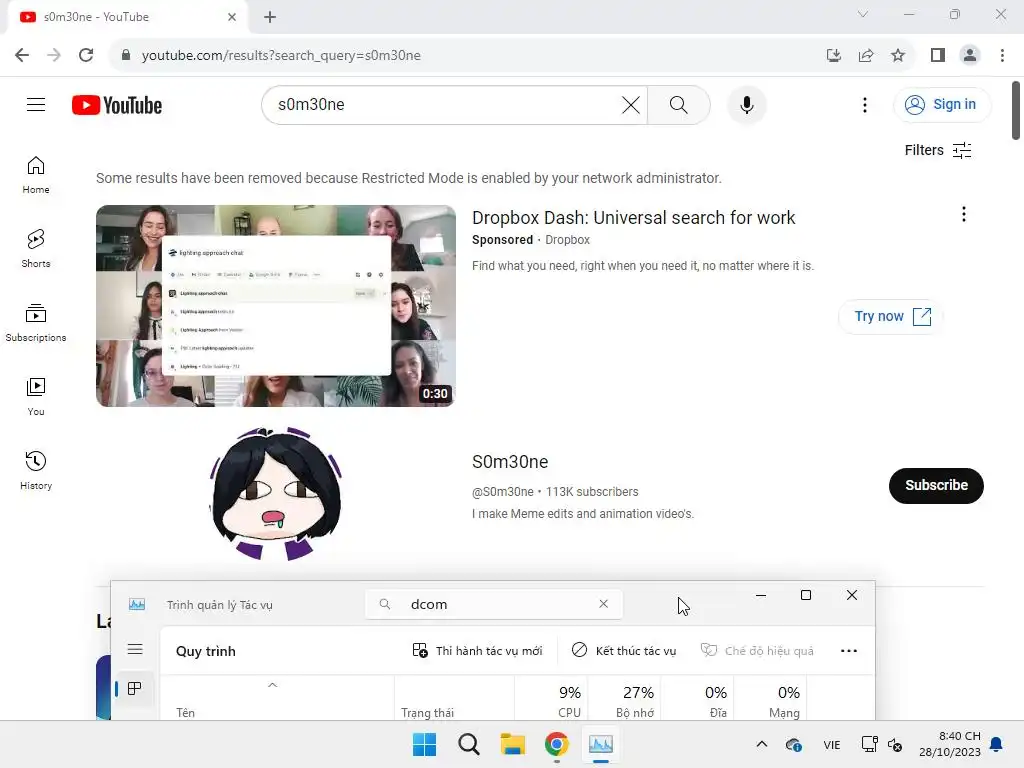Open the Chrome three-dot menu
Image resolution: width=1024 pixels, height=768 pixels.
[x=1002, y=56]
